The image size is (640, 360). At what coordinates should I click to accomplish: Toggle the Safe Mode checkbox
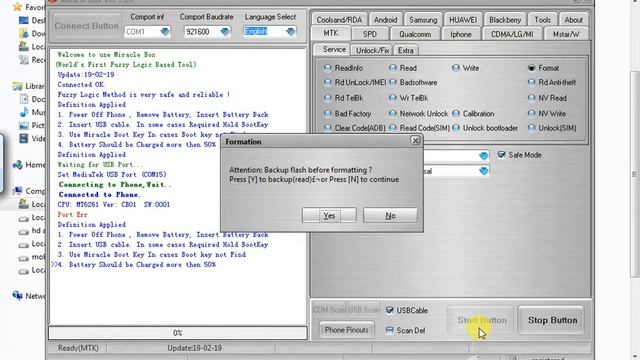pos(502,155)
